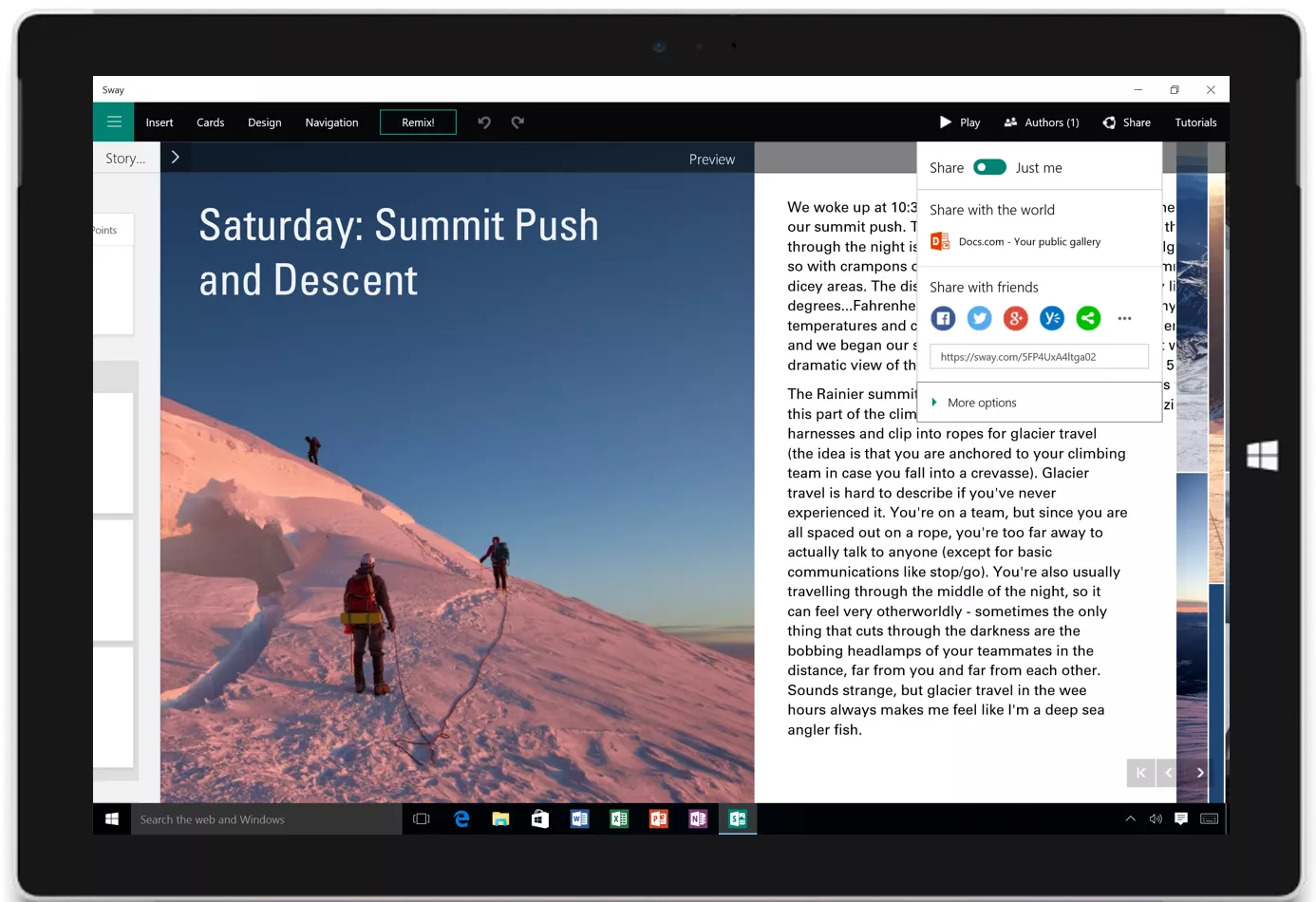1316x902 pixels.
Task: Open the volume control in tray
Action: [x=1156, y=818]
